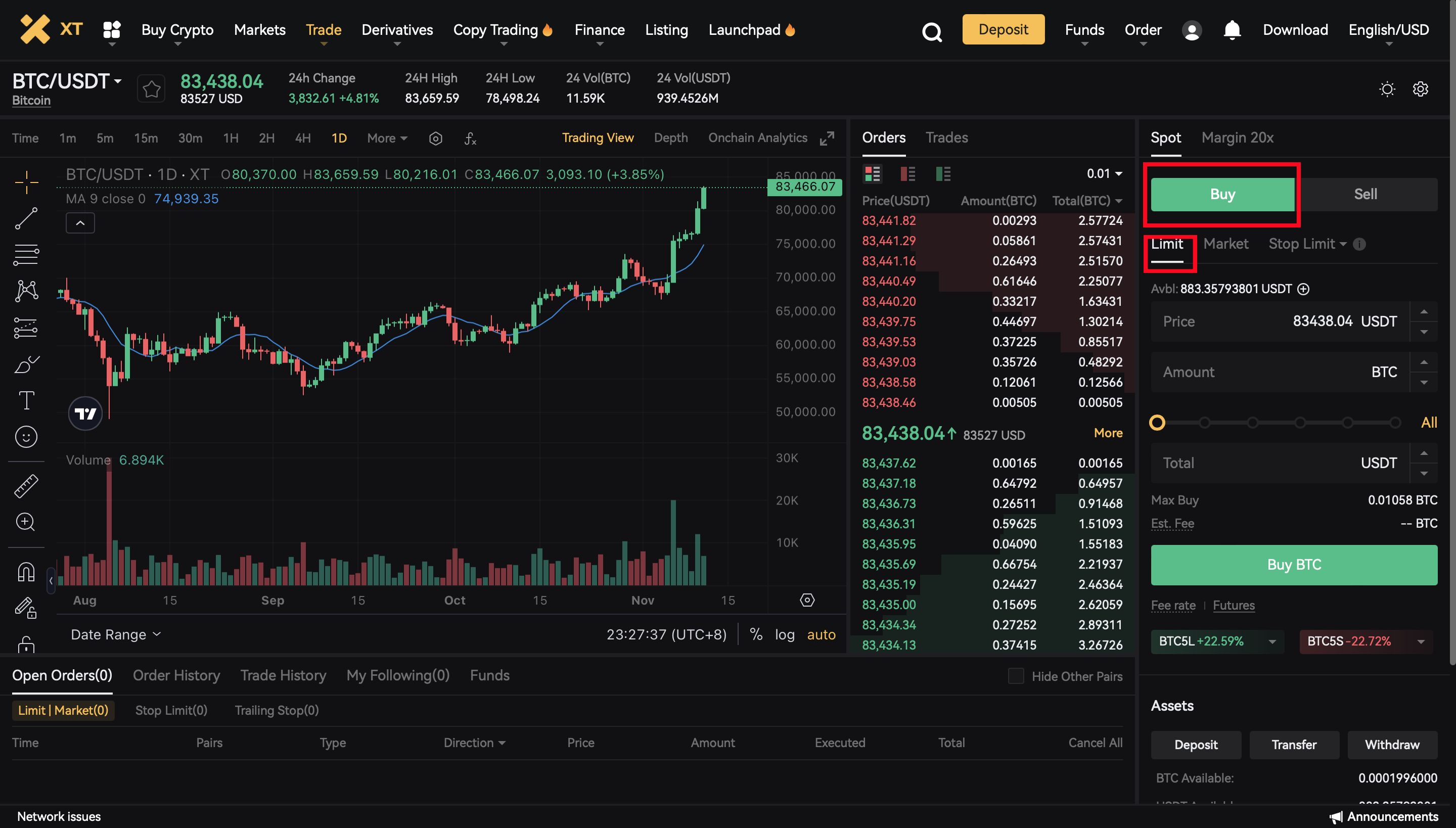
Task: Click the add funds plus icon
Action: [1303, 289]
